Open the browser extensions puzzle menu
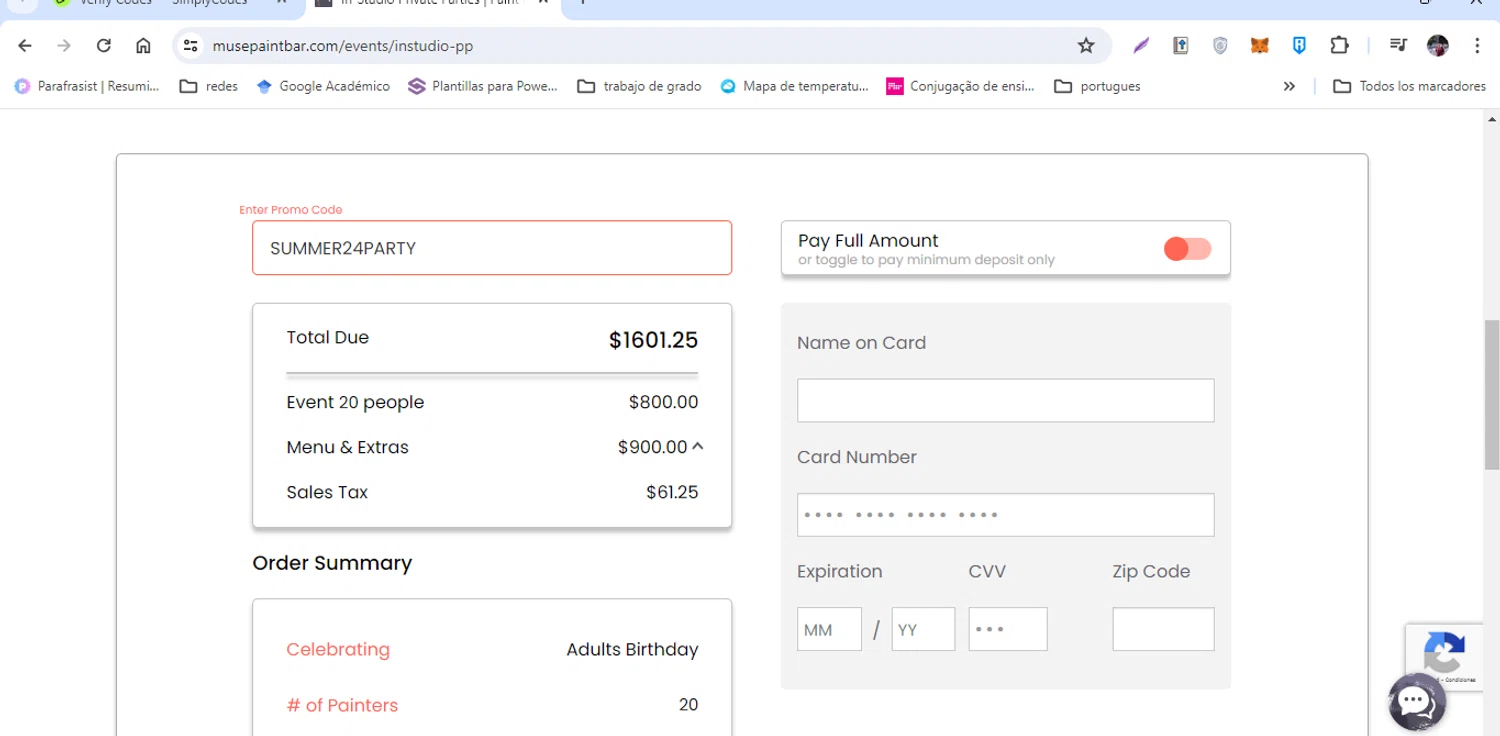The image size is (1500, 736). pyautogui.click(x=1339, y=46)
